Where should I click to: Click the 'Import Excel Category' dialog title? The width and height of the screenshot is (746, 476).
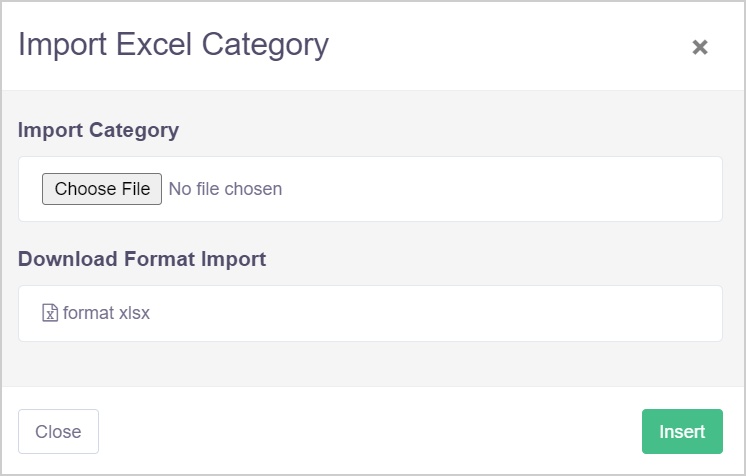173,45
